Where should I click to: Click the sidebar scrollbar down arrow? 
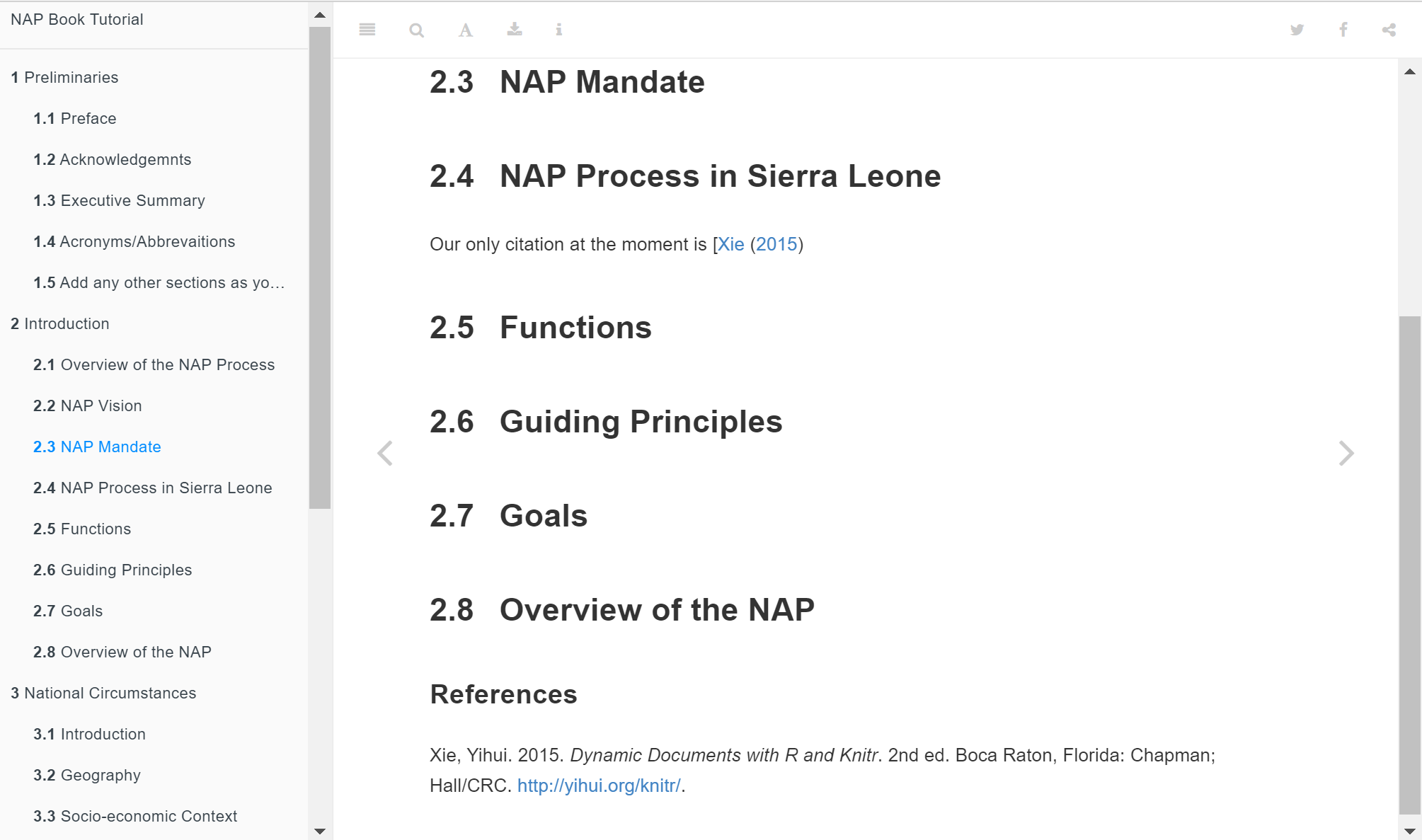click(x=320, y=832)
